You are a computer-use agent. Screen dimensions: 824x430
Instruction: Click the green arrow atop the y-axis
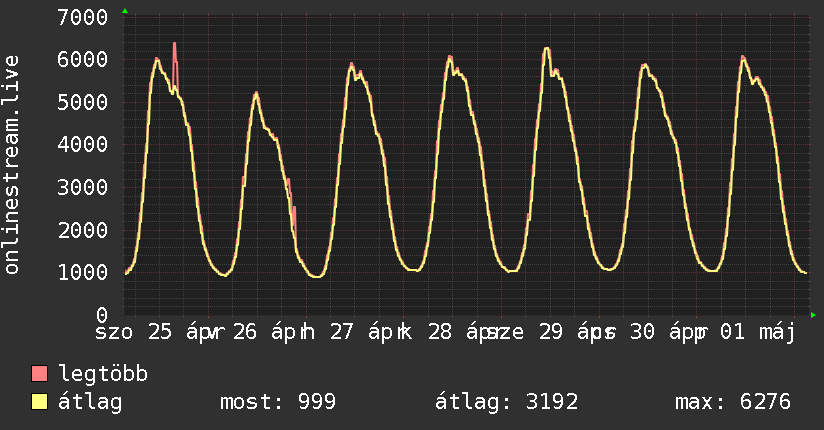coord(125,11)
